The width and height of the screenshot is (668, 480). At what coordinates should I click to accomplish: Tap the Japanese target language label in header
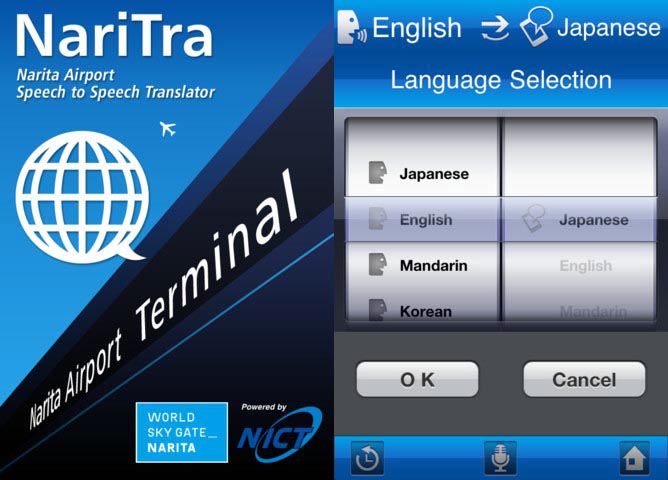tap(609, 28)
